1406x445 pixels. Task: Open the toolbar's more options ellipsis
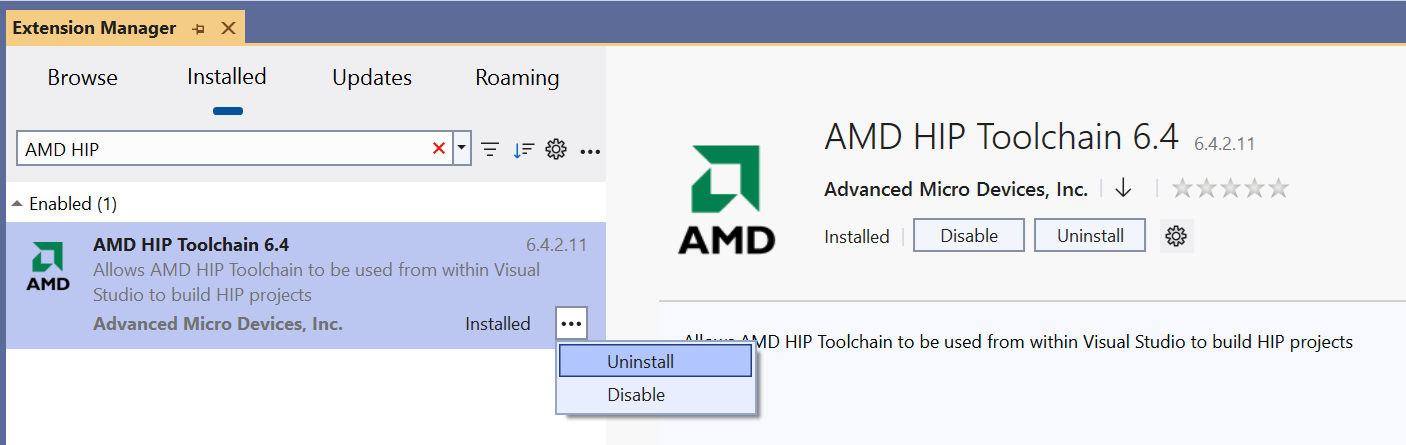click(x=590, y=151)
